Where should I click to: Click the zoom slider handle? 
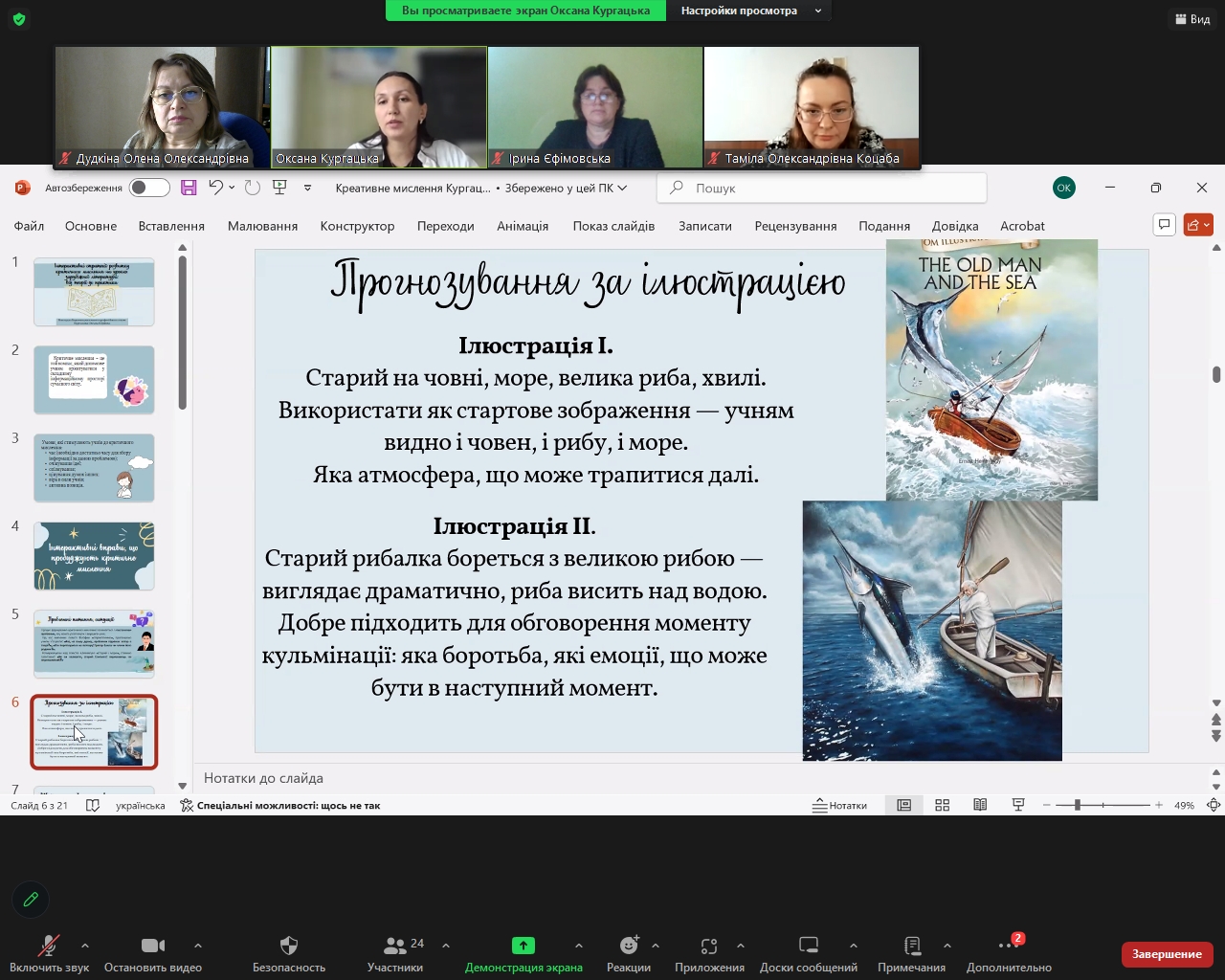(x=1077, y=805)
